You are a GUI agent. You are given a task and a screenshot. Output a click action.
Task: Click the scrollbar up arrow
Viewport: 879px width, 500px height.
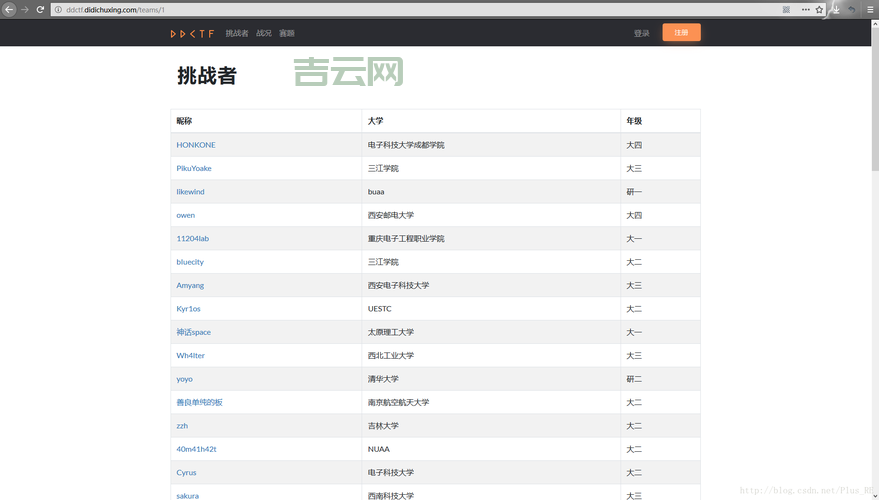tap(875, 24)
